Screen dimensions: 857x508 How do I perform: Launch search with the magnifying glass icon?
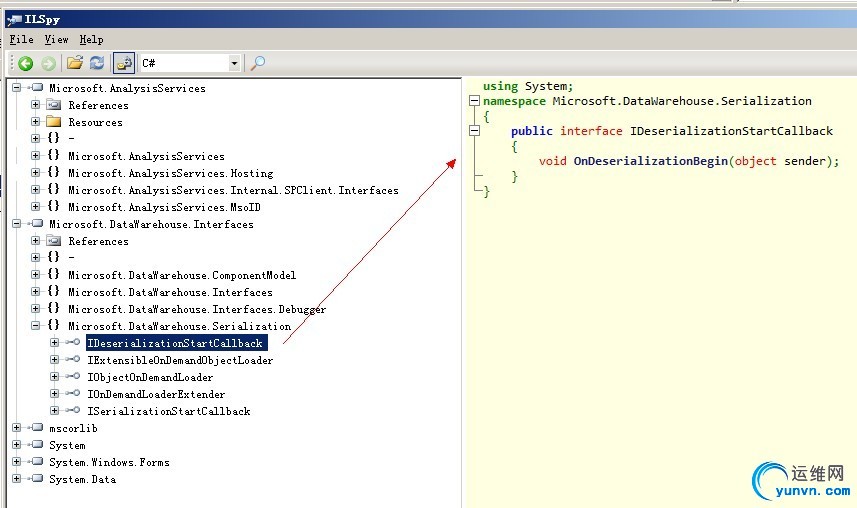(x=258, y=63)
